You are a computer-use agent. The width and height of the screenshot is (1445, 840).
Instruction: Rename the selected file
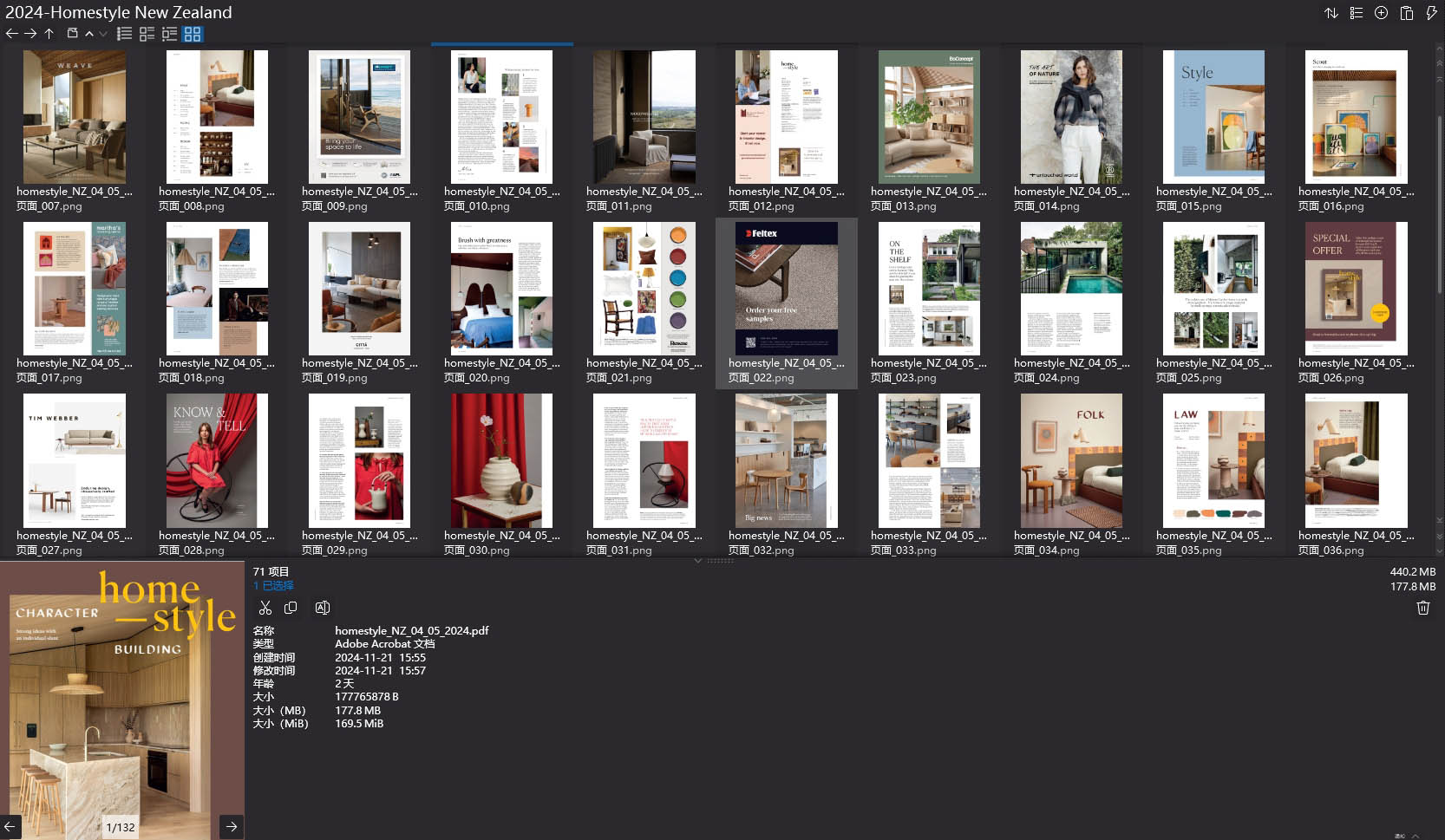pos(323,608)
